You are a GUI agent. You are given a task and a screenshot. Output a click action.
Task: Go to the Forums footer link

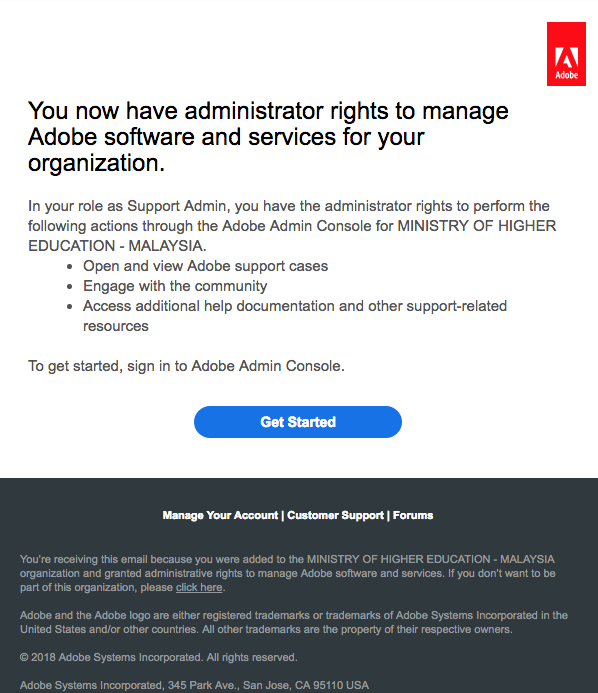413,515
